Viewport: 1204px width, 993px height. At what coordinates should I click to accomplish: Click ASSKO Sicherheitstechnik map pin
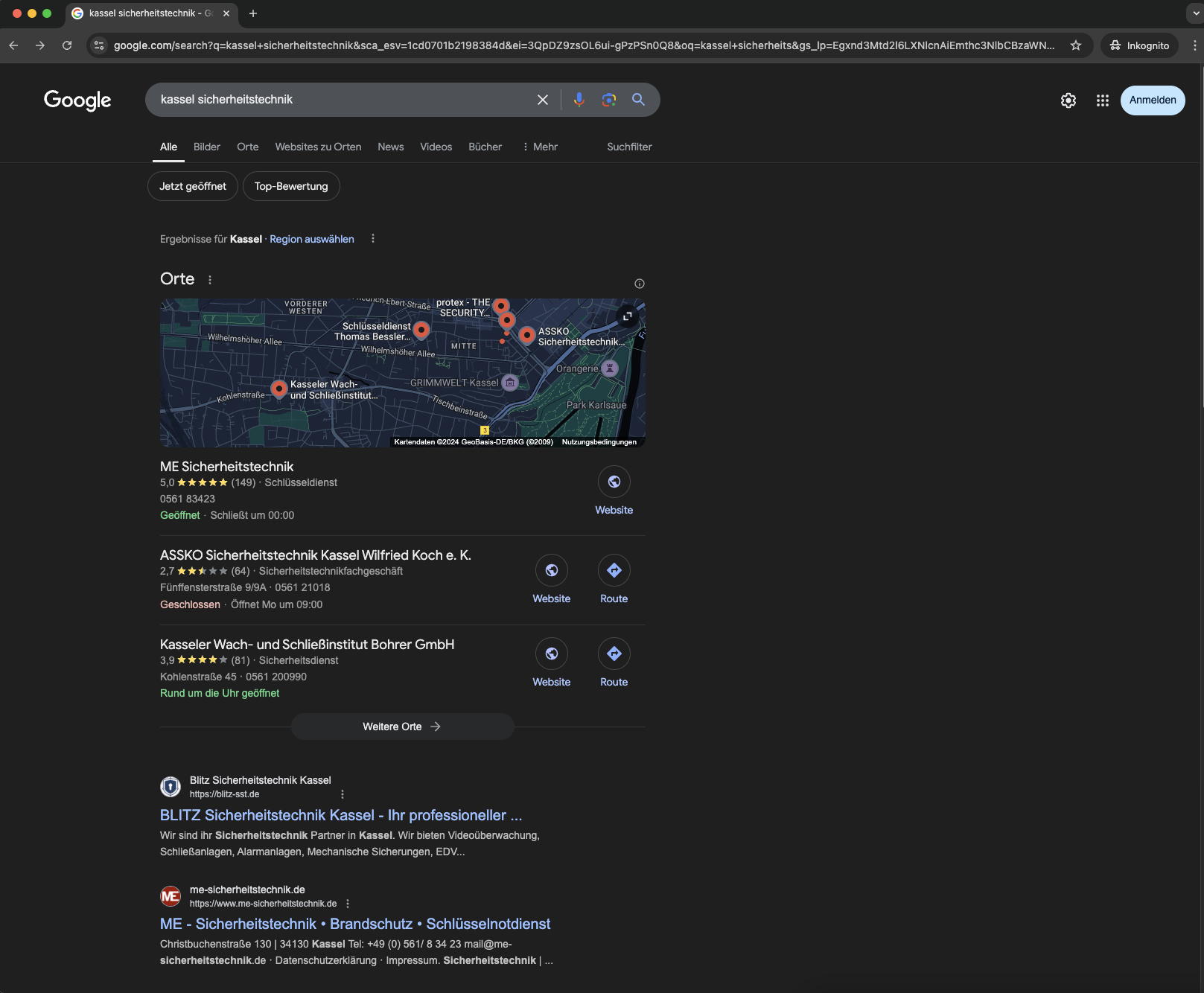click(x=526, y=335)
